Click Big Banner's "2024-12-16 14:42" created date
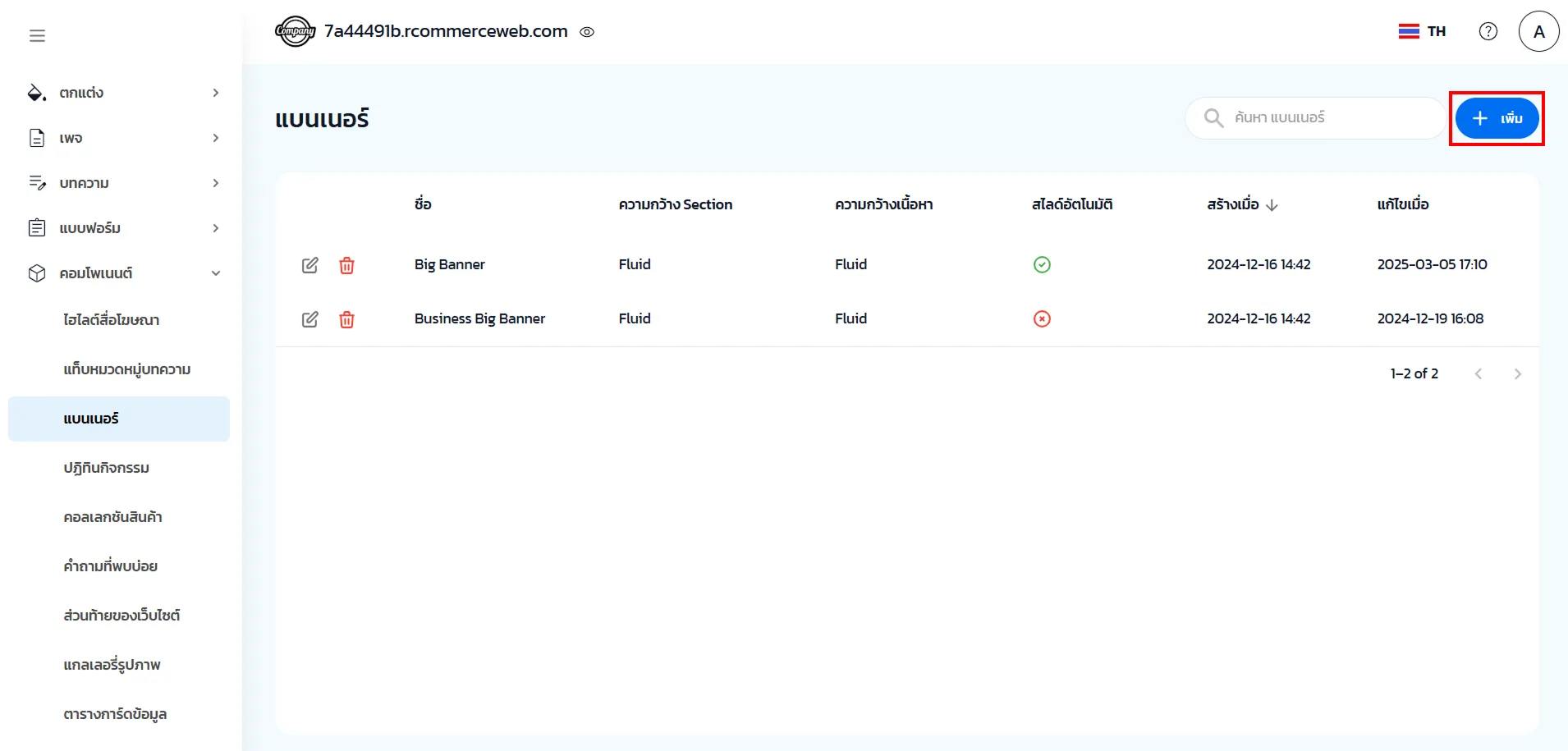Image resolution: width=1568 pixels, height=751 pixels. click(1259, 264)
